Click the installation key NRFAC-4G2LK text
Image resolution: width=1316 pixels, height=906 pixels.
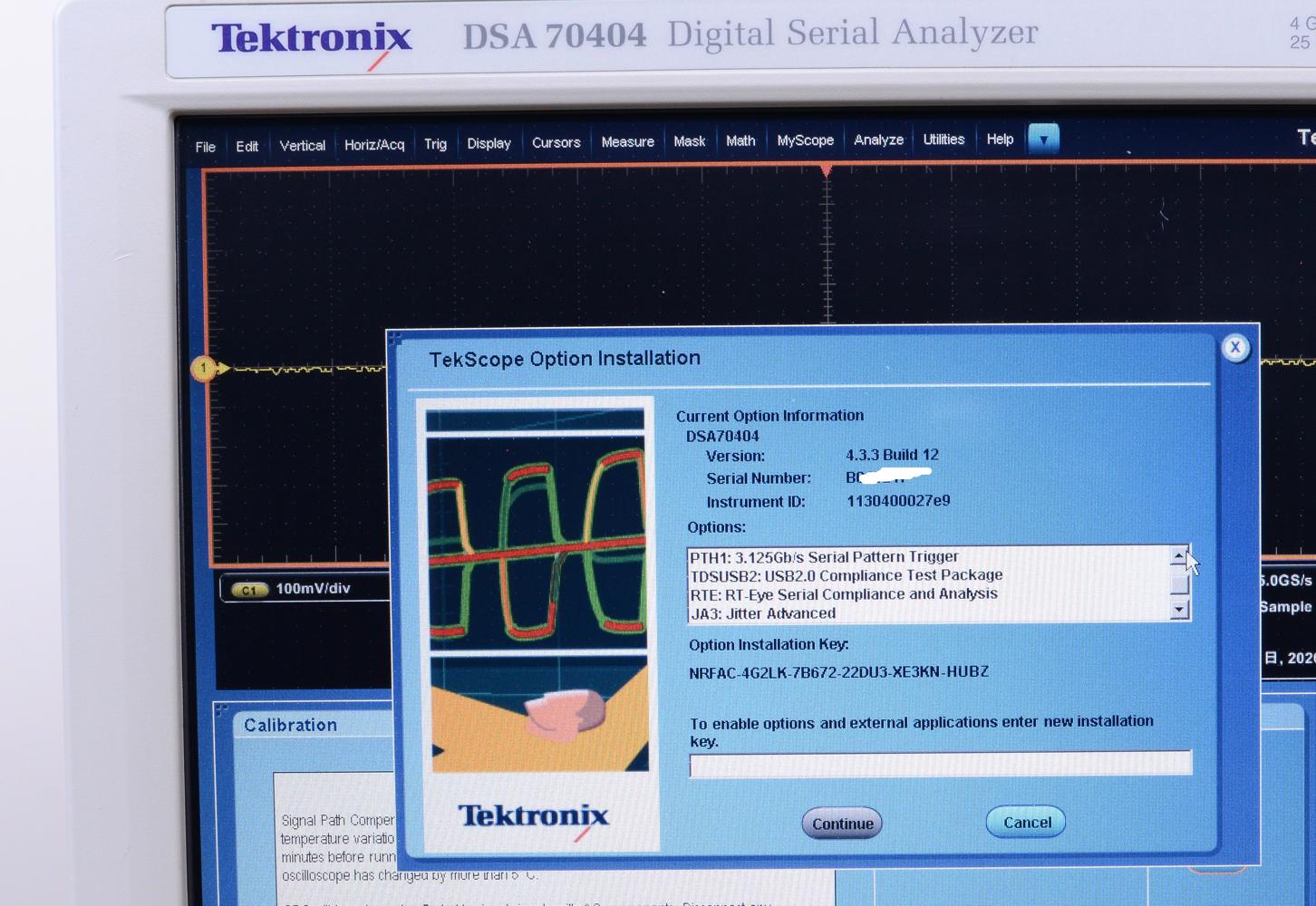click(x=838, y=672)
